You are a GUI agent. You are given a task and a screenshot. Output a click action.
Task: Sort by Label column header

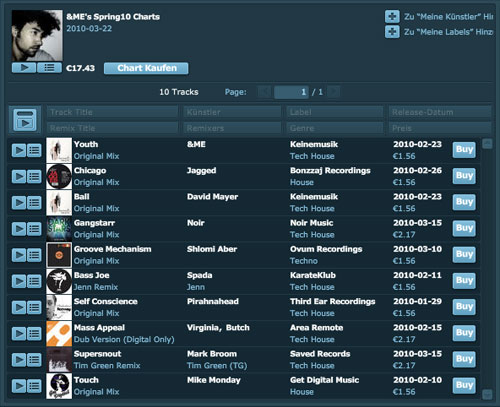335,112
